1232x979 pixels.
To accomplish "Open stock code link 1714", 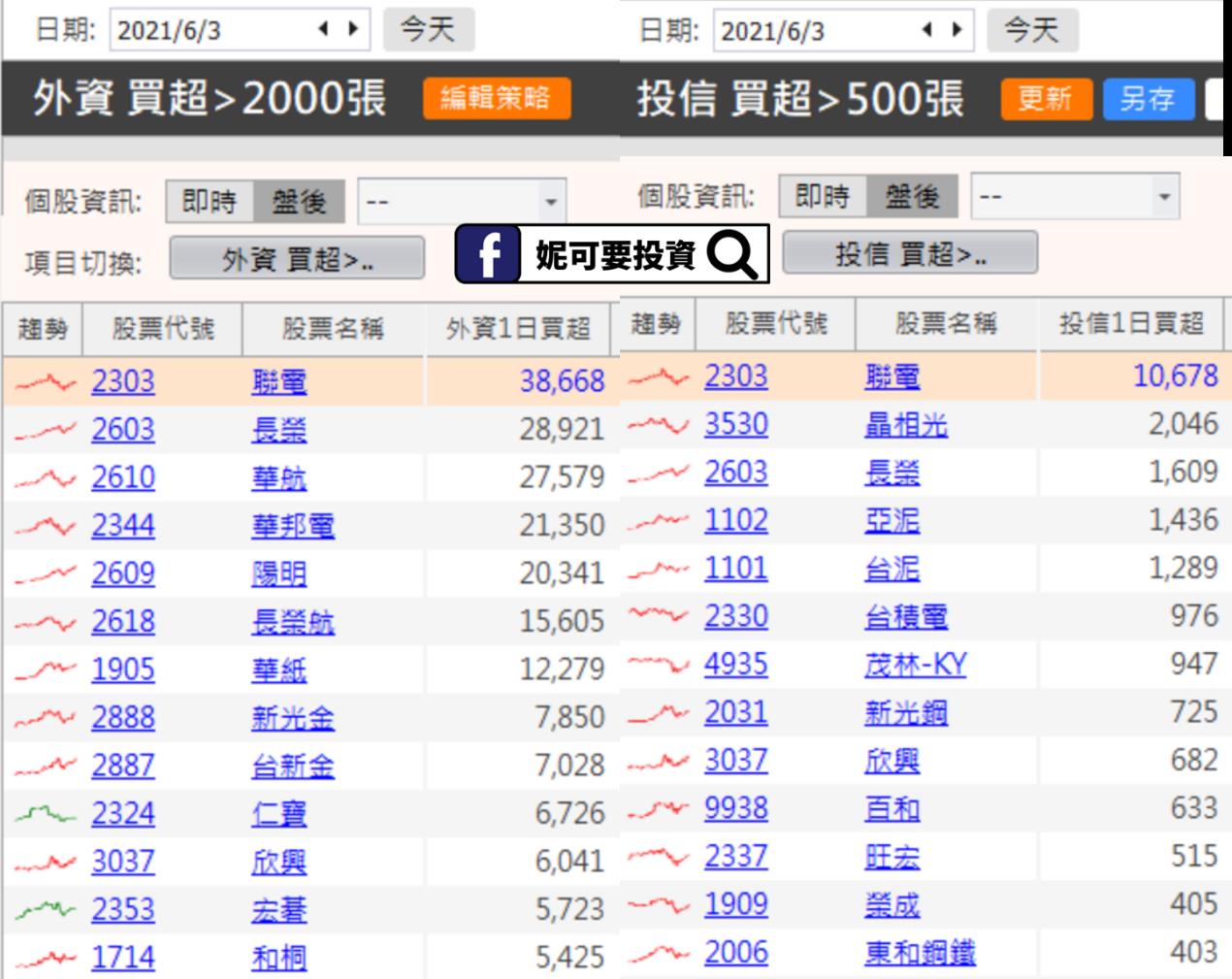I will (x=123, y=958).
